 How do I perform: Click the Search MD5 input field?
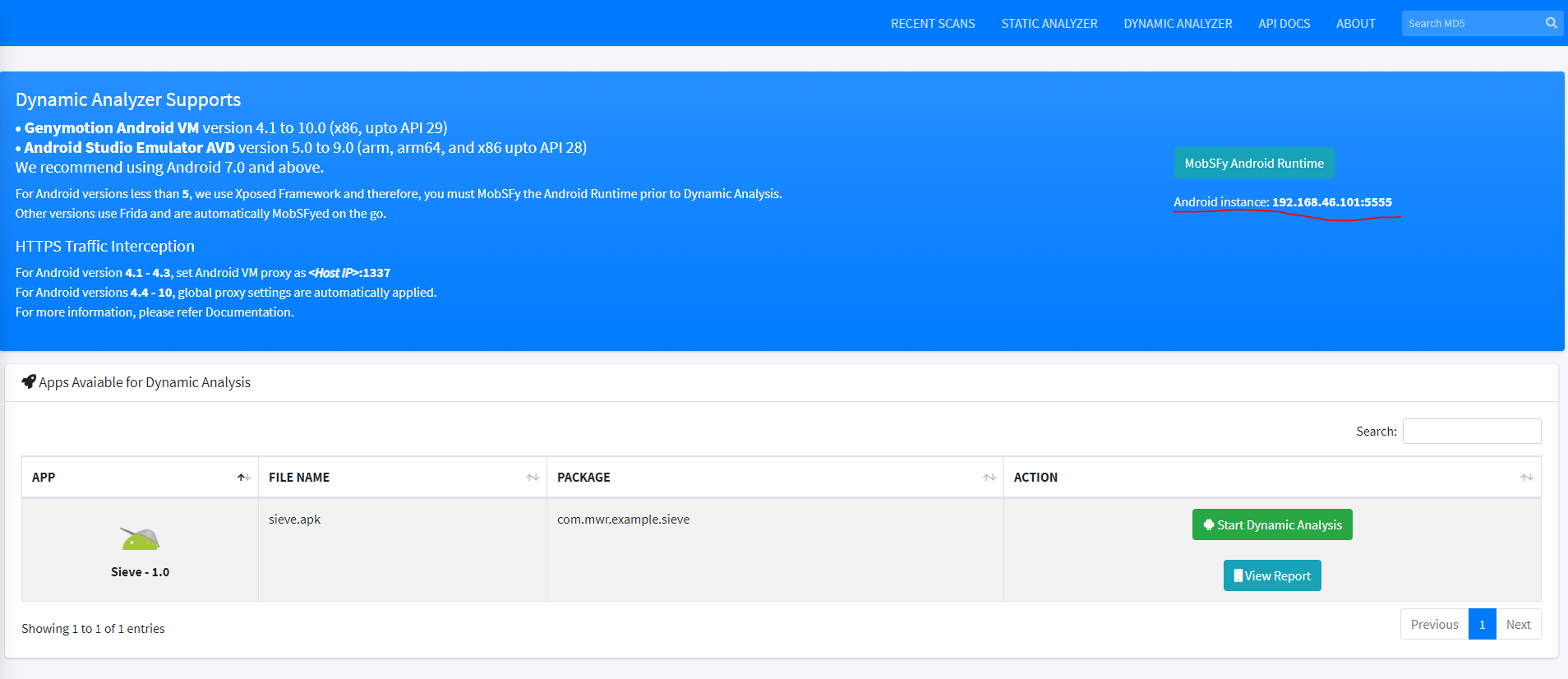(1471, 24)
